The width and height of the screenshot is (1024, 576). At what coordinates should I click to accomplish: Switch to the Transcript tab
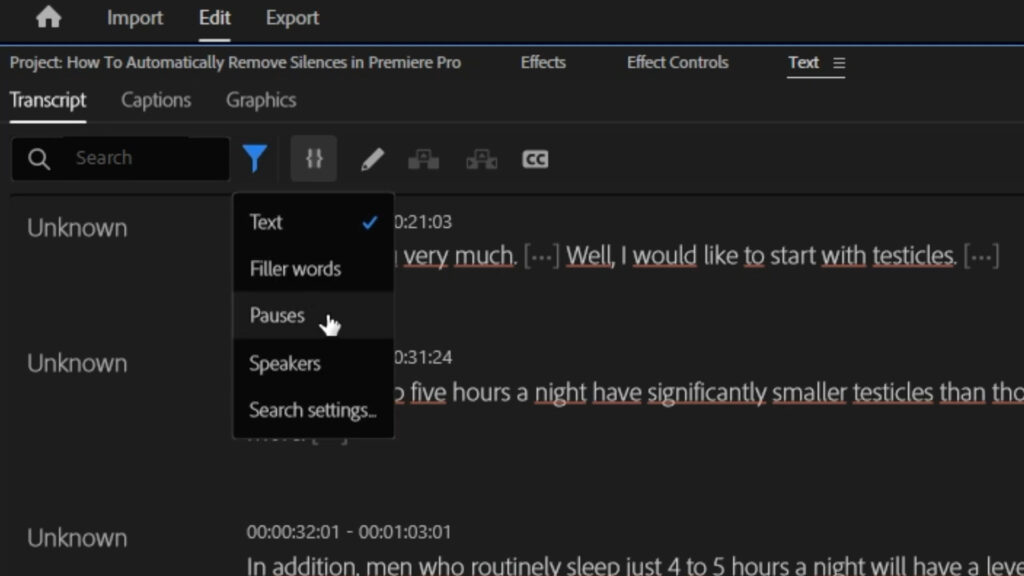[x=48, y=100]
